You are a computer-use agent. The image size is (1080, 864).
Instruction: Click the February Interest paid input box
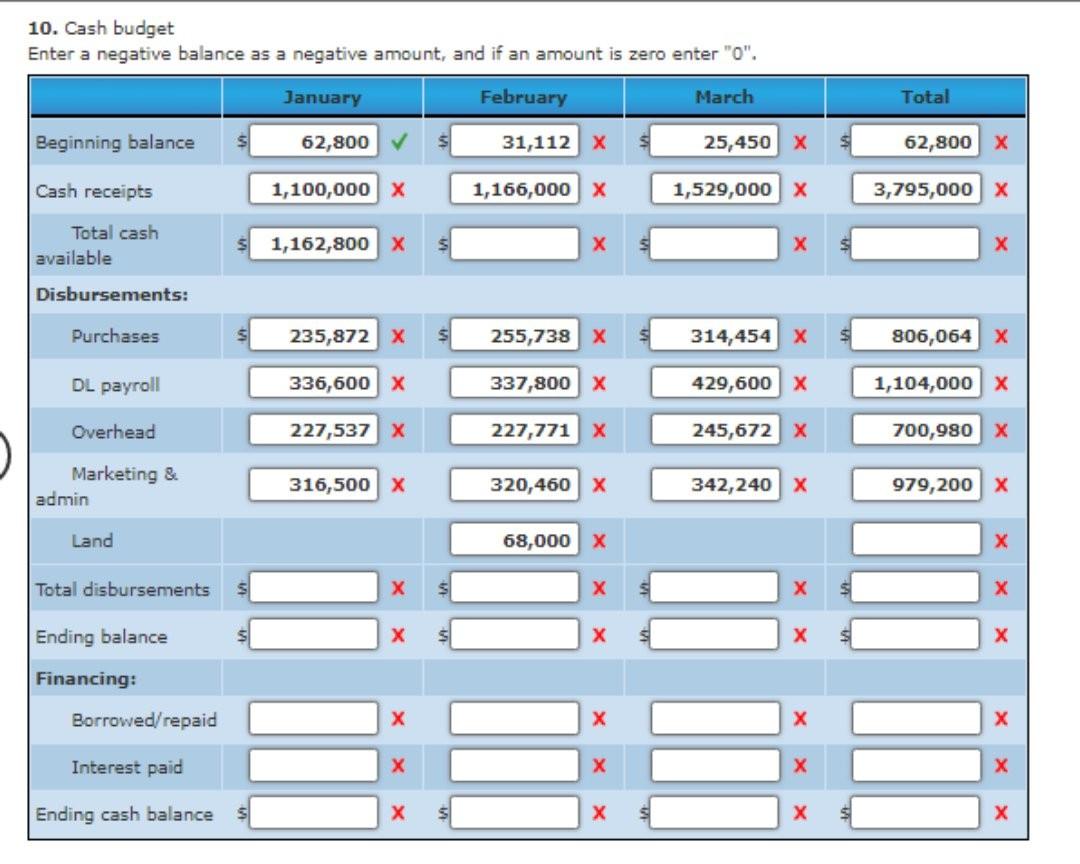coord(515,765)
